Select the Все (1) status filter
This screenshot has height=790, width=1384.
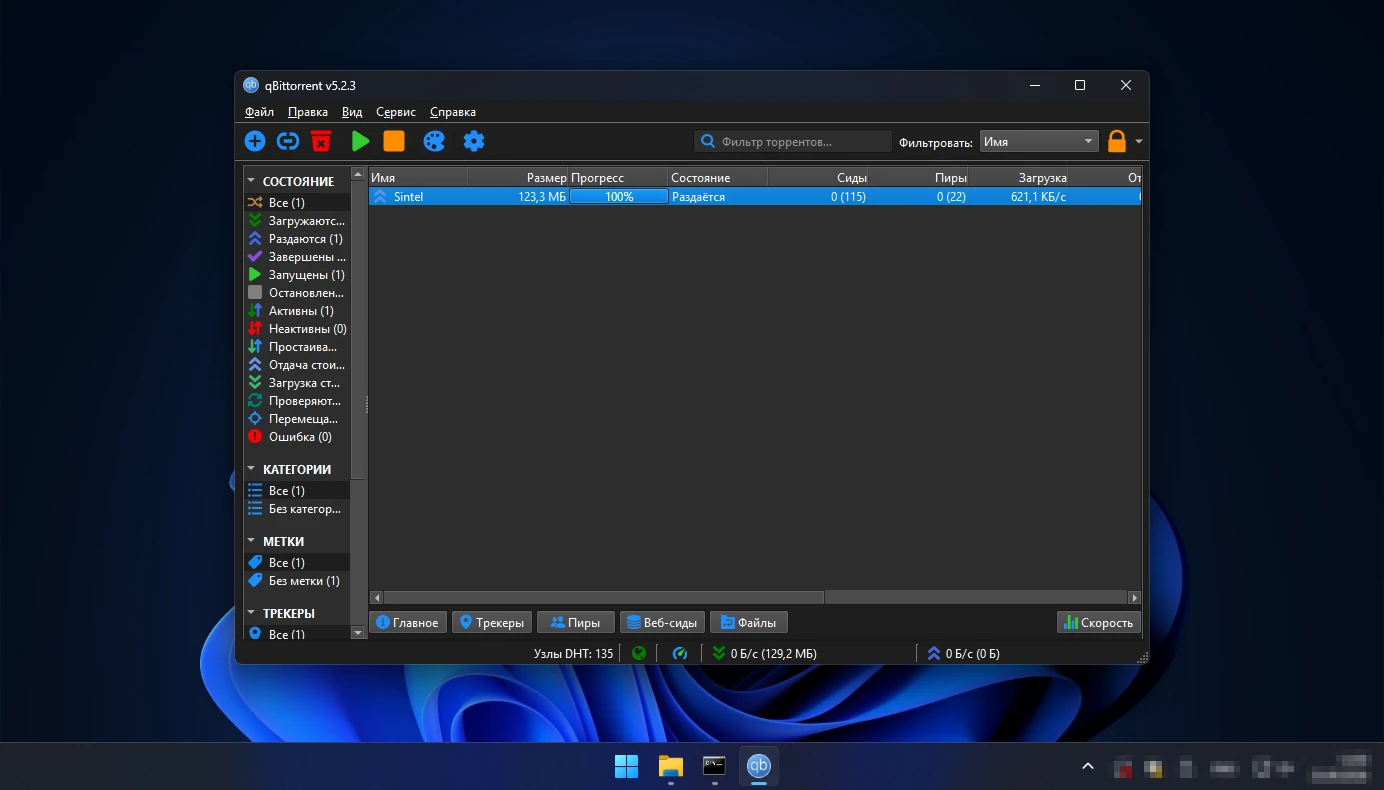pyautogui.click(x=297, y=203)
